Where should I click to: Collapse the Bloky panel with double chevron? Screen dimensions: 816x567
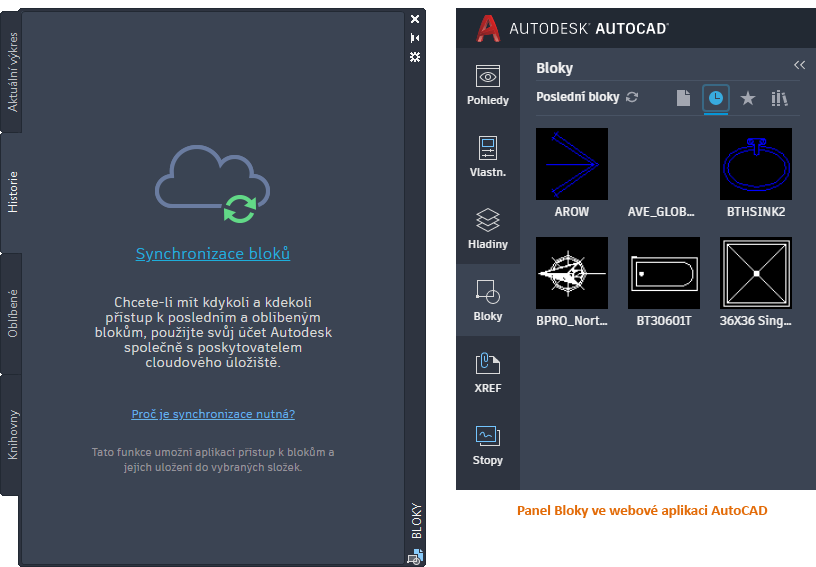(x=799, y=65)
